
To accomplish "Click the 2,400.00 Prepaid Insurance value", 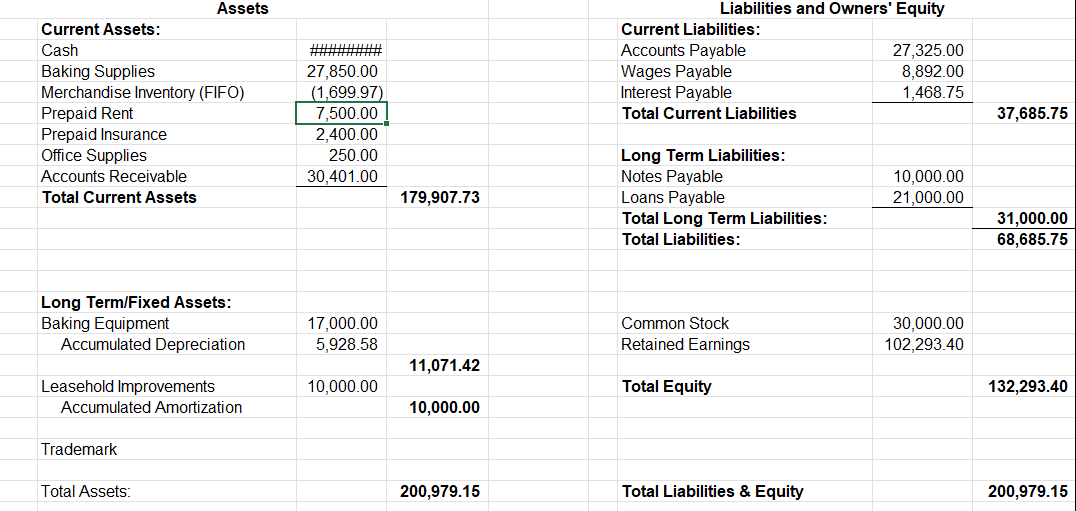I will tap(346, 134).
